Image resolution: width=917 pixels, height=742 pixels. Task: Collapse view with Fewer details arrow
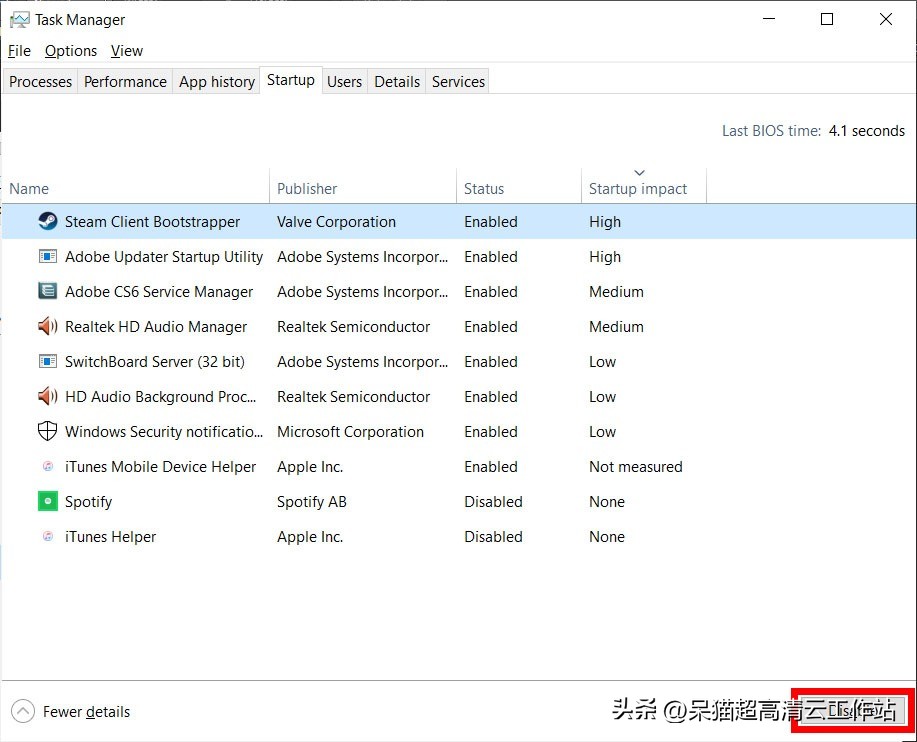[23, 712]
